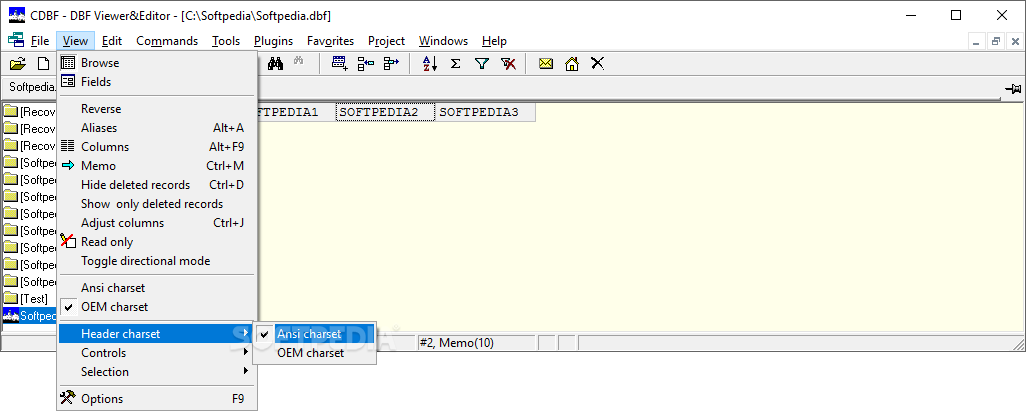Click the CDBF app icon in title bar
The width and height of the screenshot is (1026, 411).
17,14
